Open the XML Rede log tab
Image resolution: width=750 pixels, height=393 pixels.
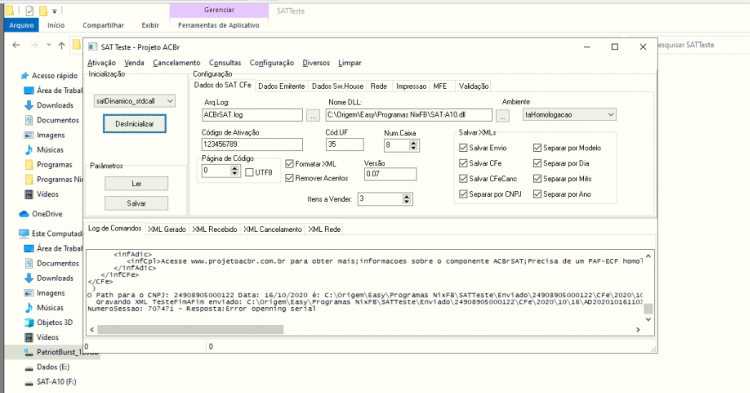tap(324, 229)
